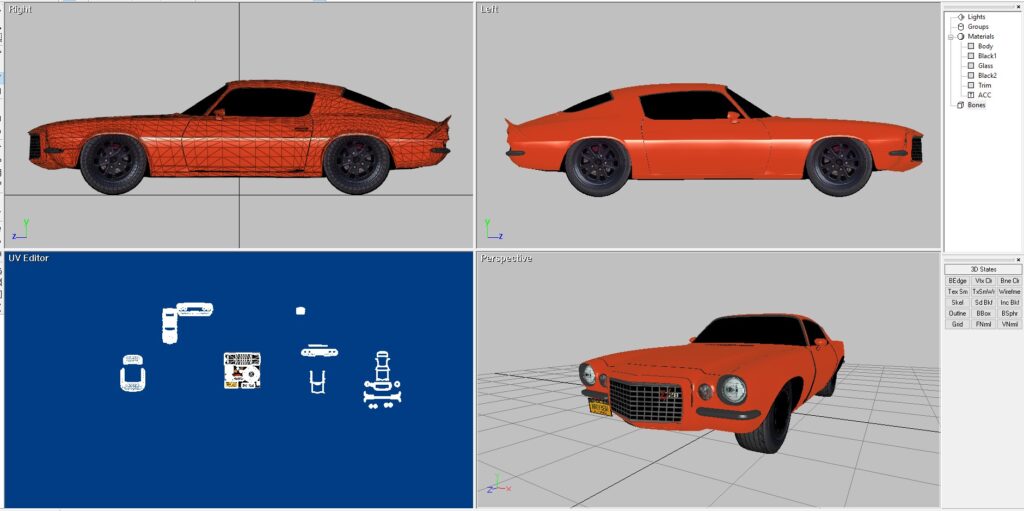Toggle the Bne Clr display state
This screenshot has height=511, width=1024.
pos(1010,280)
